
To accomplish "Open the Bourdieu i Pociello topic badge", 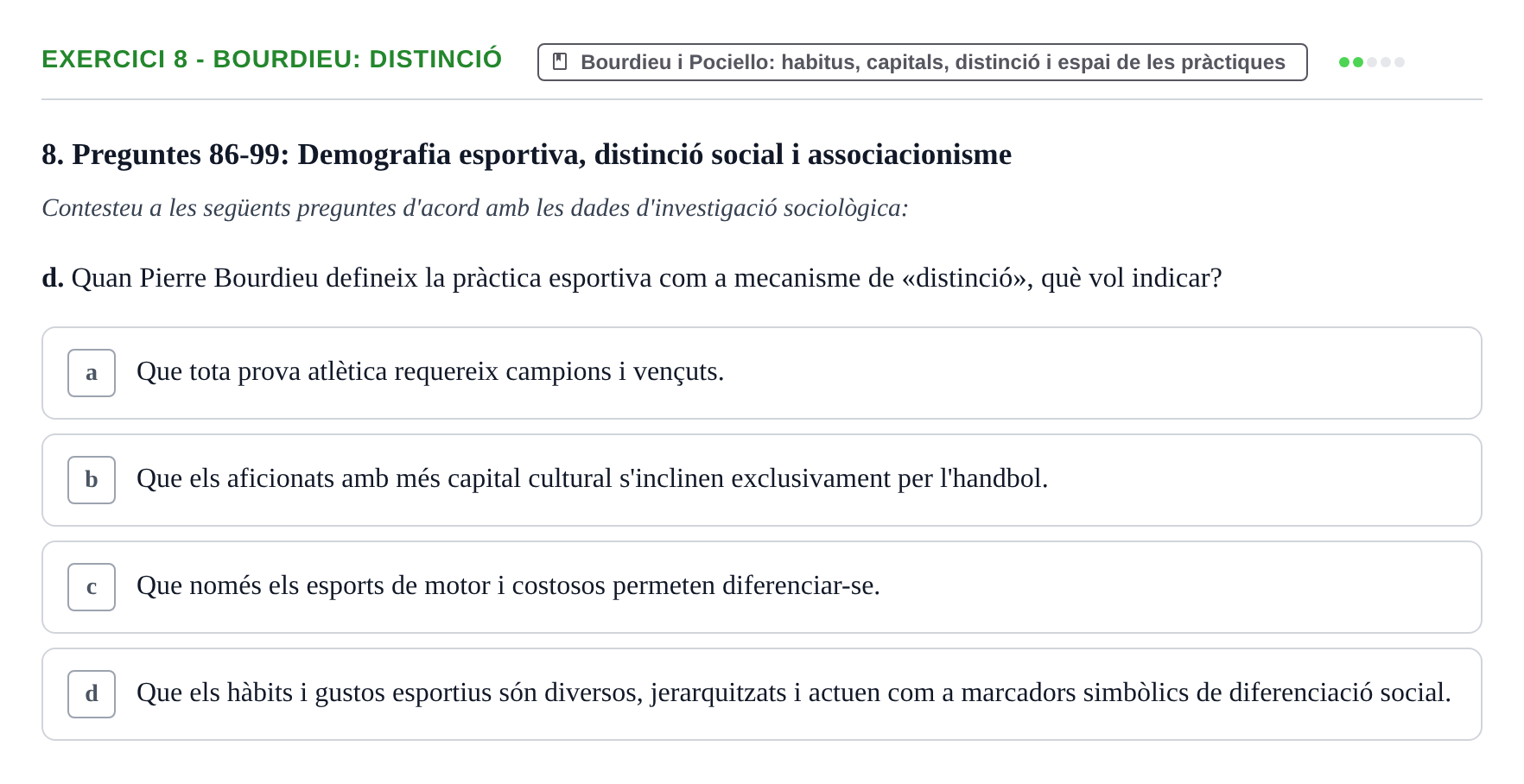I will click(922, 62).
